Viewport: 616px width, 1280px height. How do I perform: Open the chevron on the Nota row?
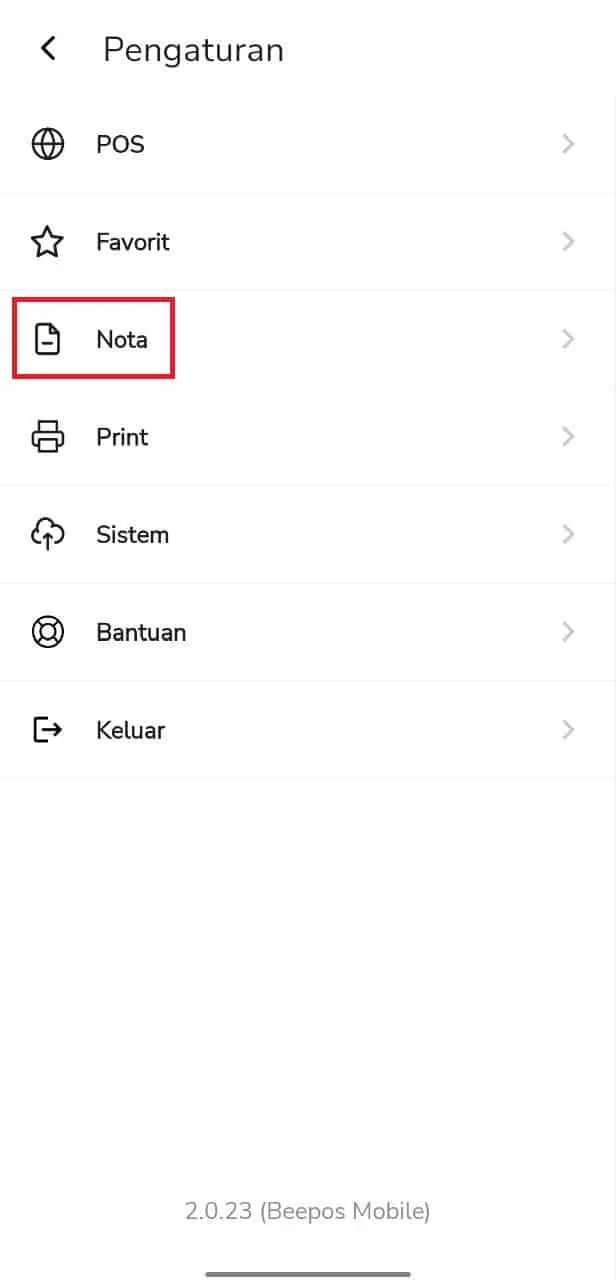tap(568, 340)
